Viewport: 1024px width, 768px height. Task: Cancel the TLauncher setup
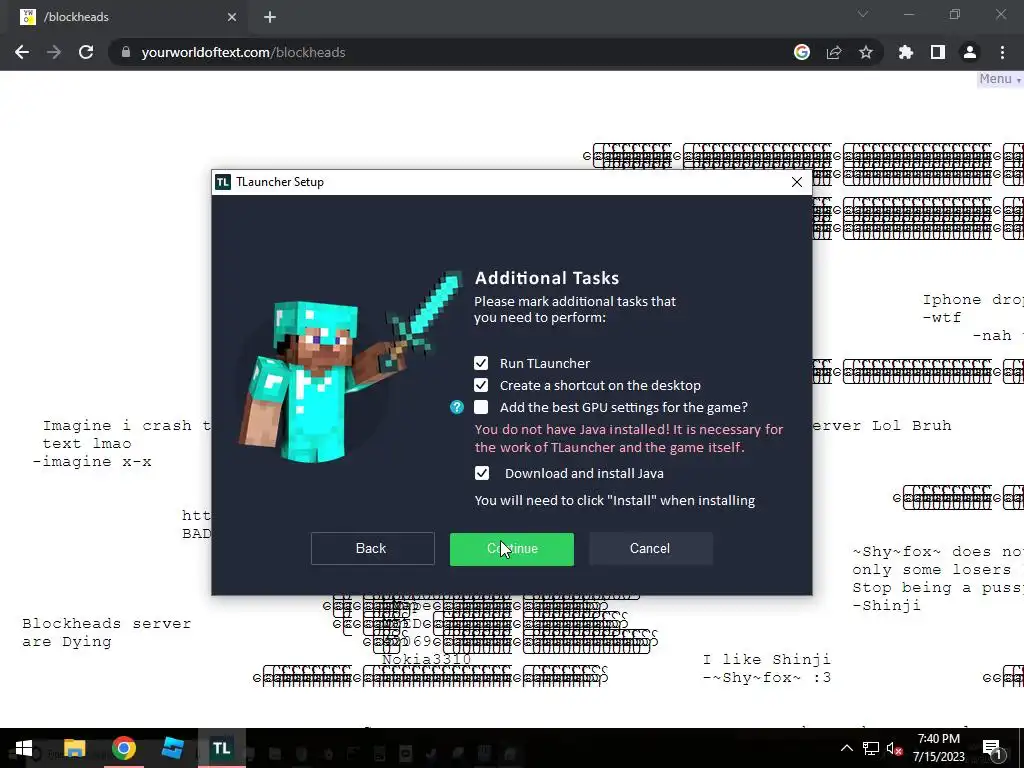(650, 549)
